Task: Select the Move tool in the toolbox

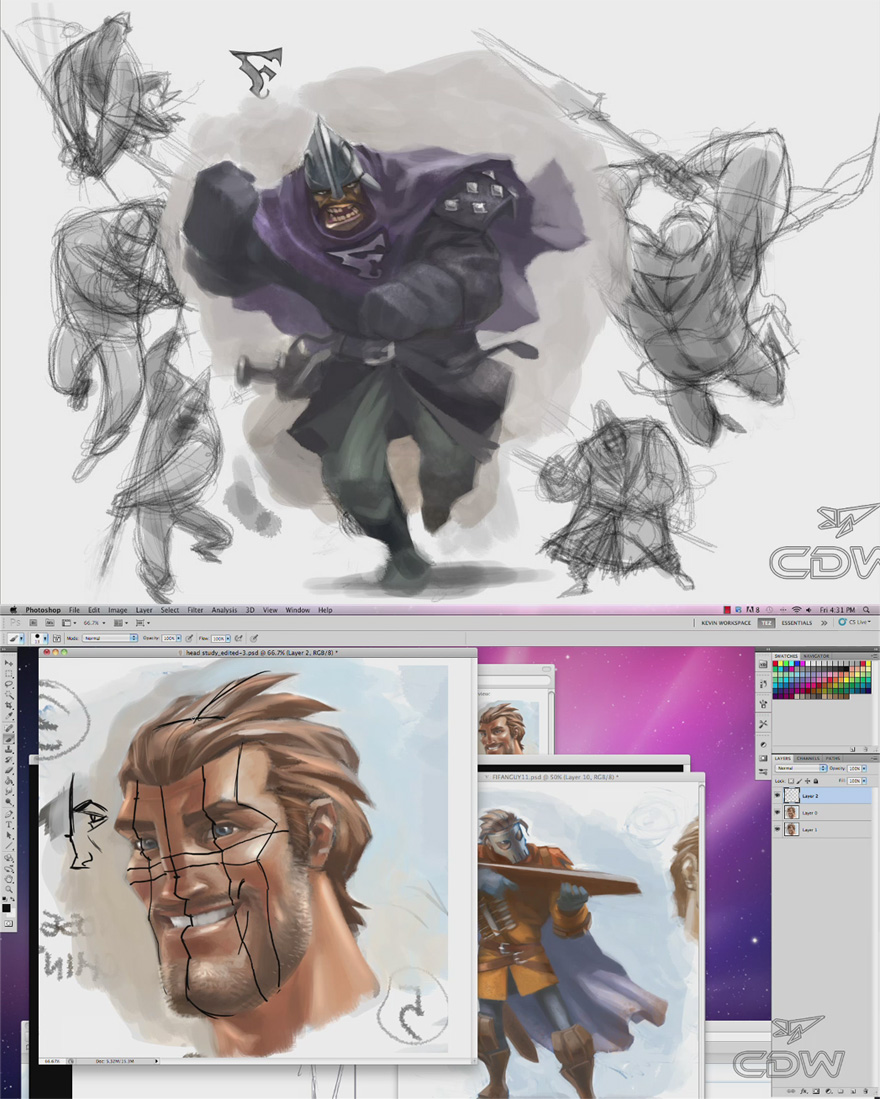Action: [x=9, y=663]
